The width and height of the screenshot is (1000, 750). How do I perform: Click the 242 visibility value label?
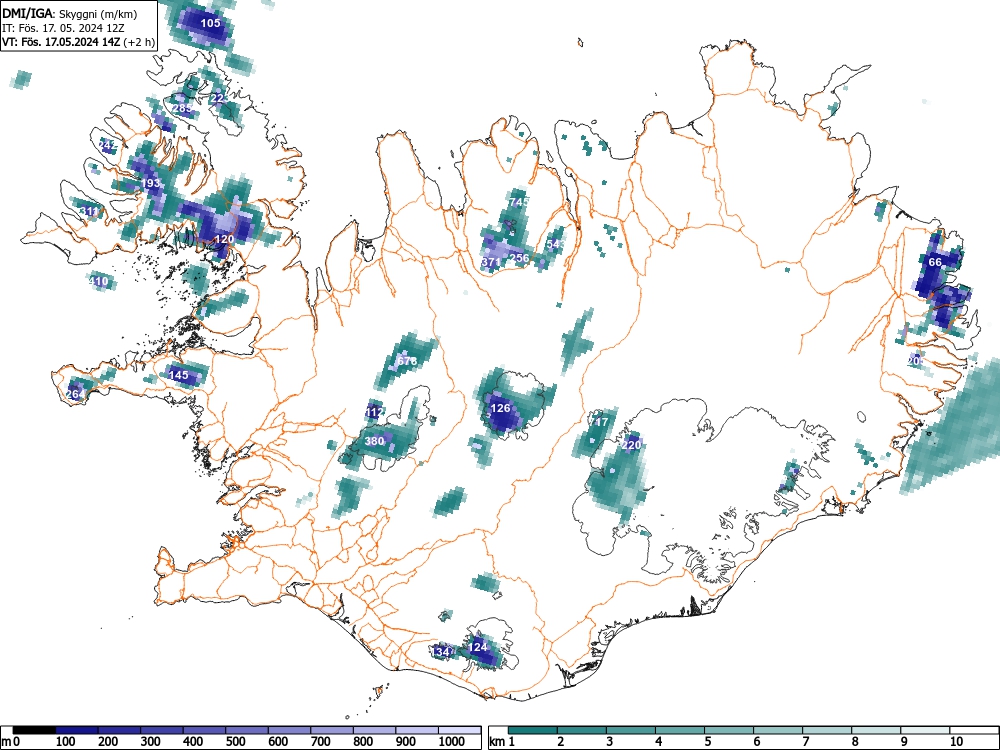click(x=108, y=145)
